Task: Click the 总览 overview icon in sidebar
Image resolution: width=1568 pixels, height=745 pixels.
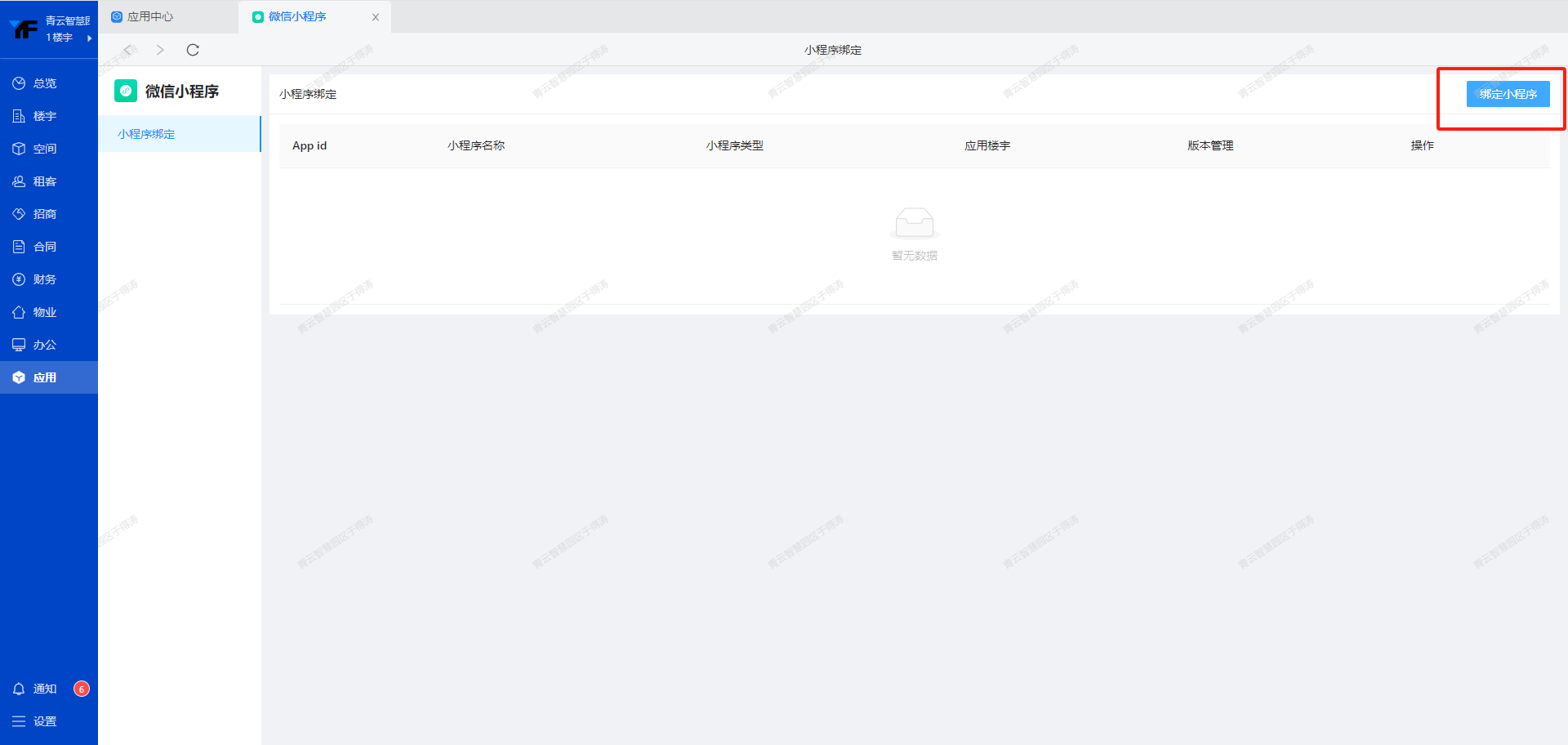Action: 19,83
